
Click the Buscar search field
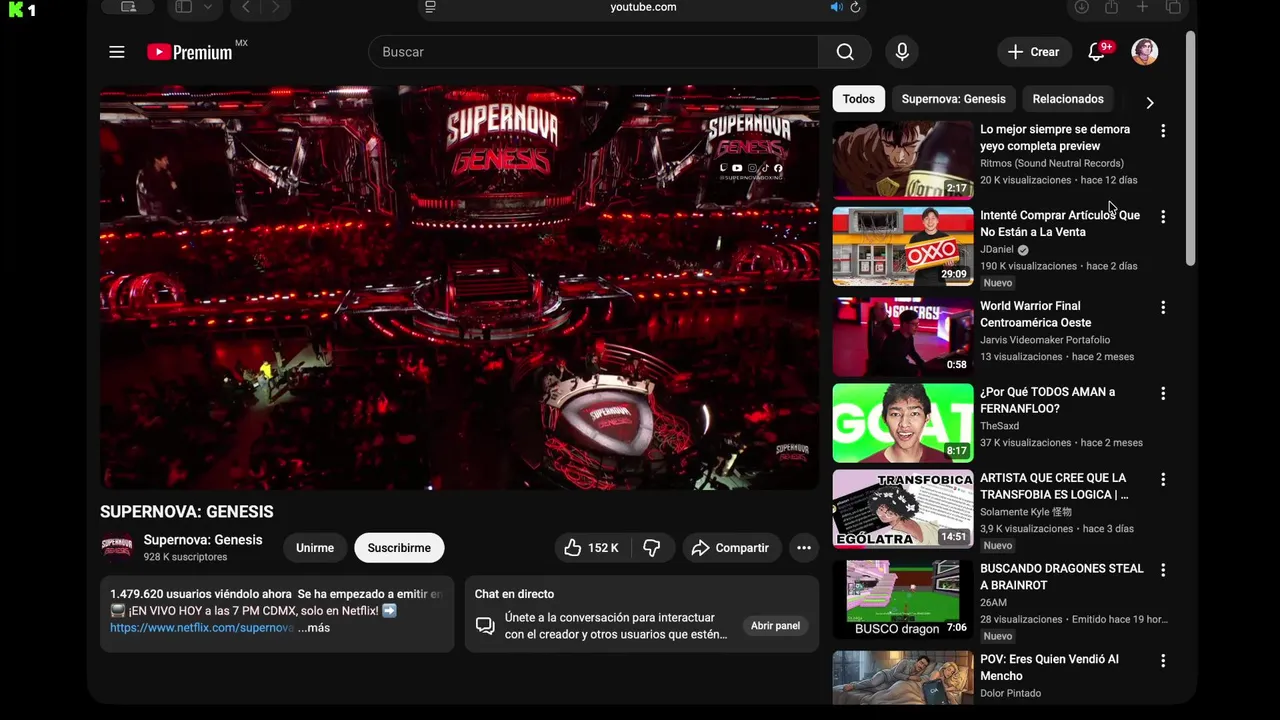pyautogui.click(x=594, y=52)
